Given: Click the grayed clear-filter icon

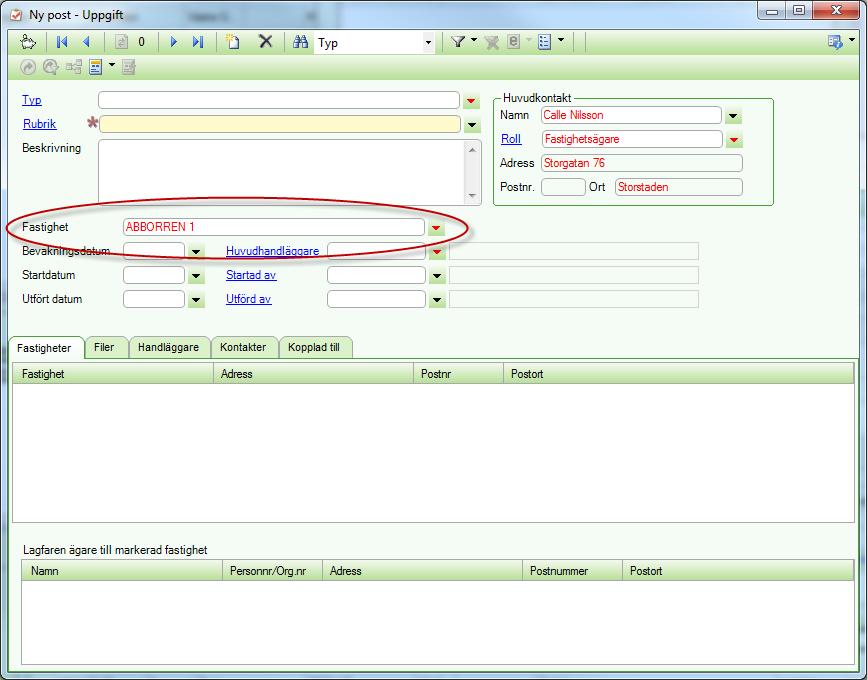Looking at the screenshot, I should tap(491, 43).
